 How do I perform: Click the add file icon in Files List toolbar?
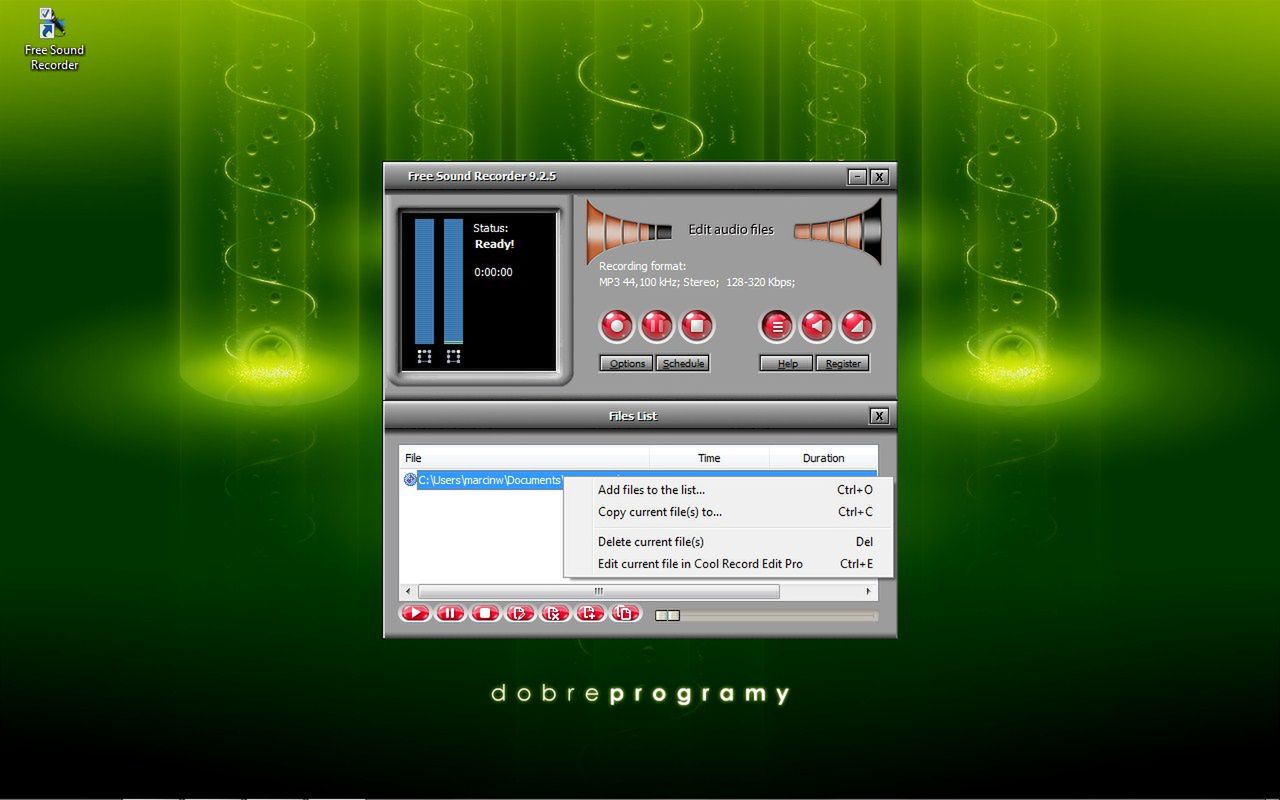click(x=590, y=613)
